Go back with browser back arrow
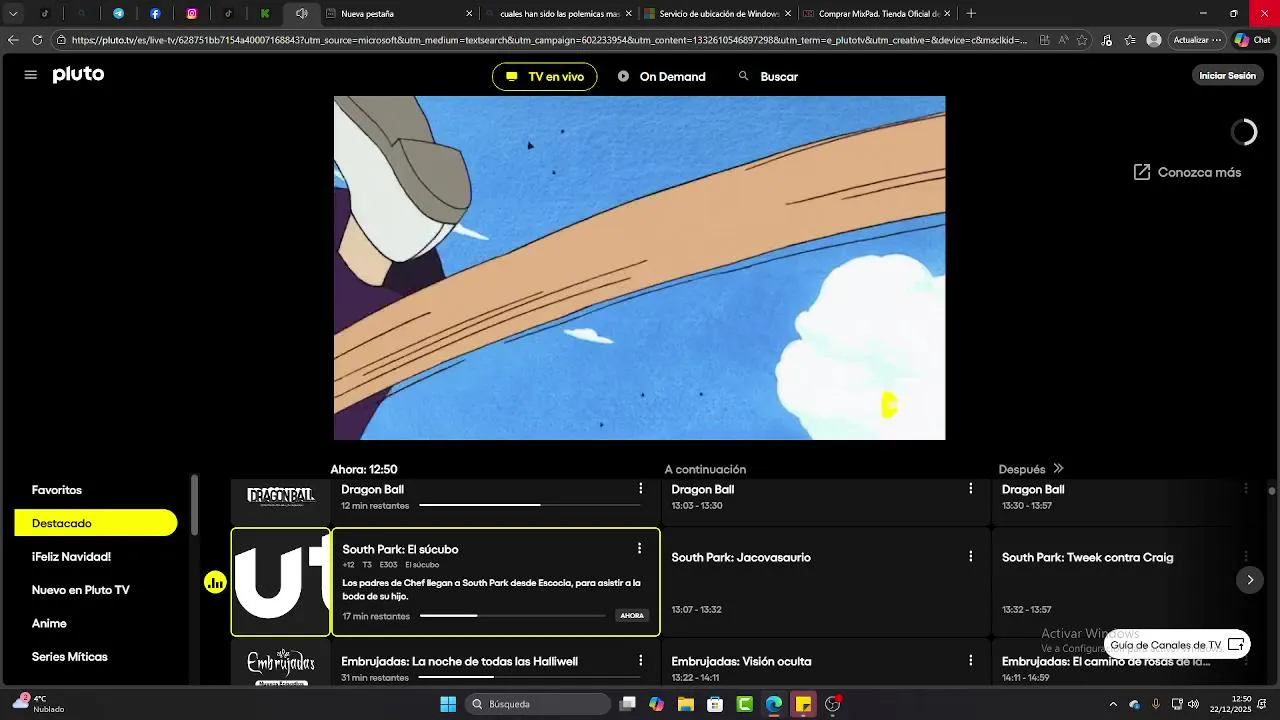Screen dimensions: 1280x720 pos(13,40)
